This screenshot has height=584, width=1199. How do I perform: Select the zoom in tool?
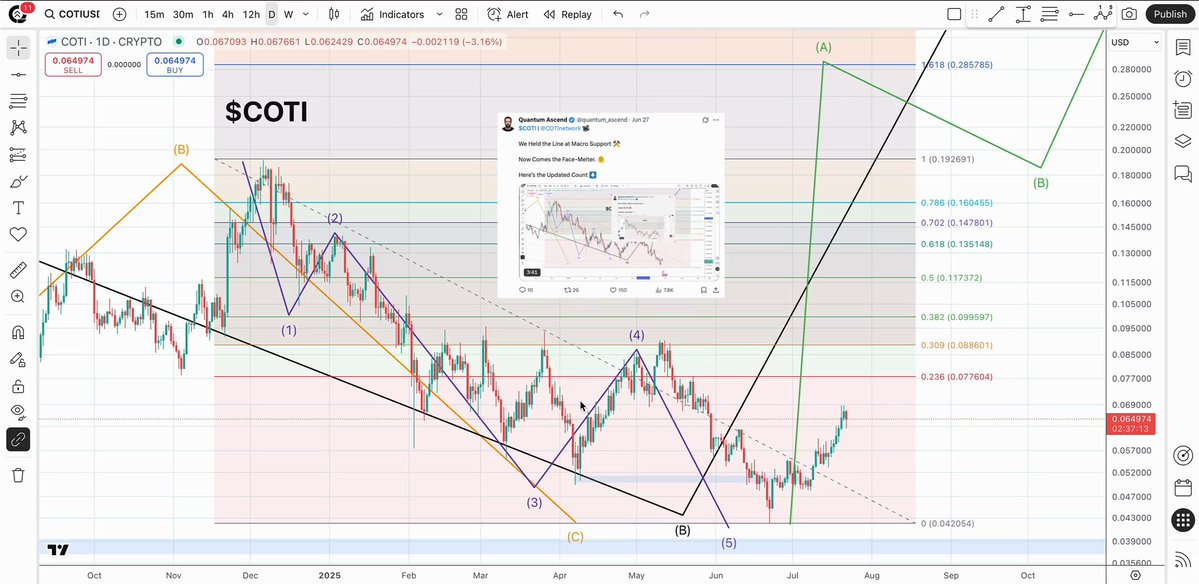tap(18, 297)
